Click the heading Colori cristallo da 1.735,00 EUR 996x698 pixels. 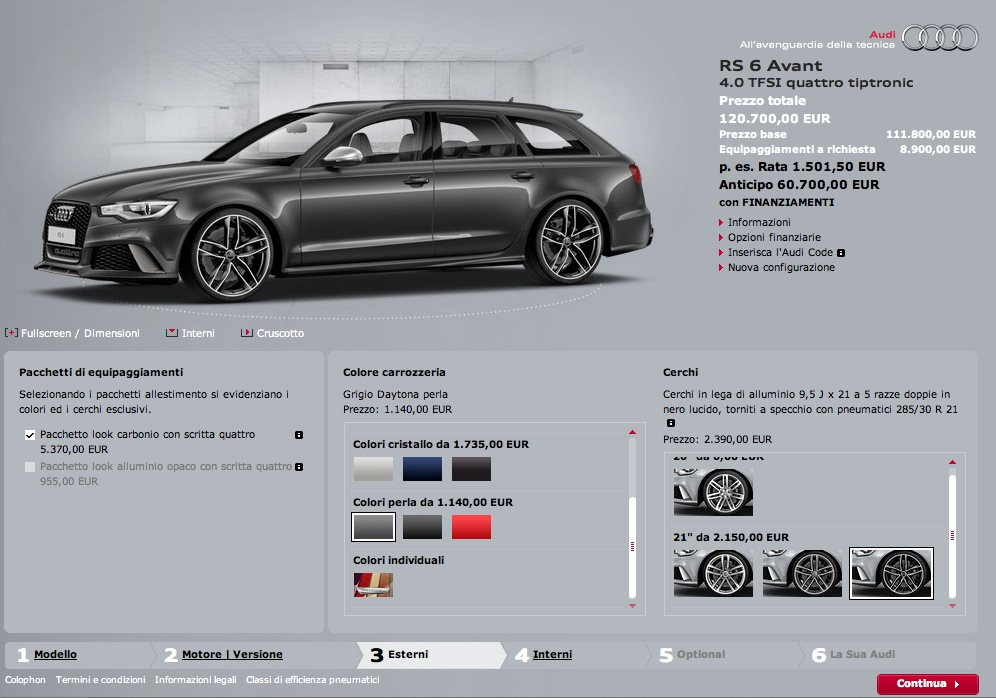pyautogui.click(x=441, y=445)
